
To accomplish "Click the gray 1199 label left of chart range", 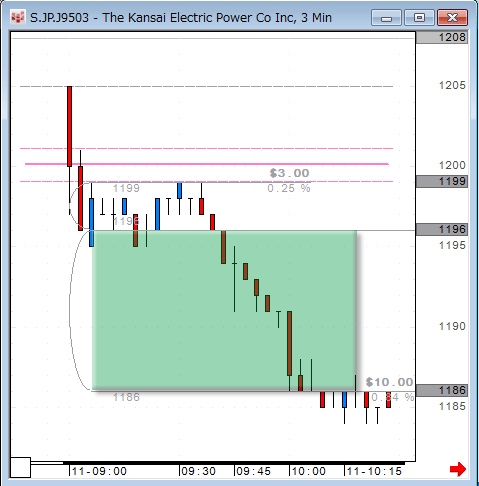I will [126, 188].
